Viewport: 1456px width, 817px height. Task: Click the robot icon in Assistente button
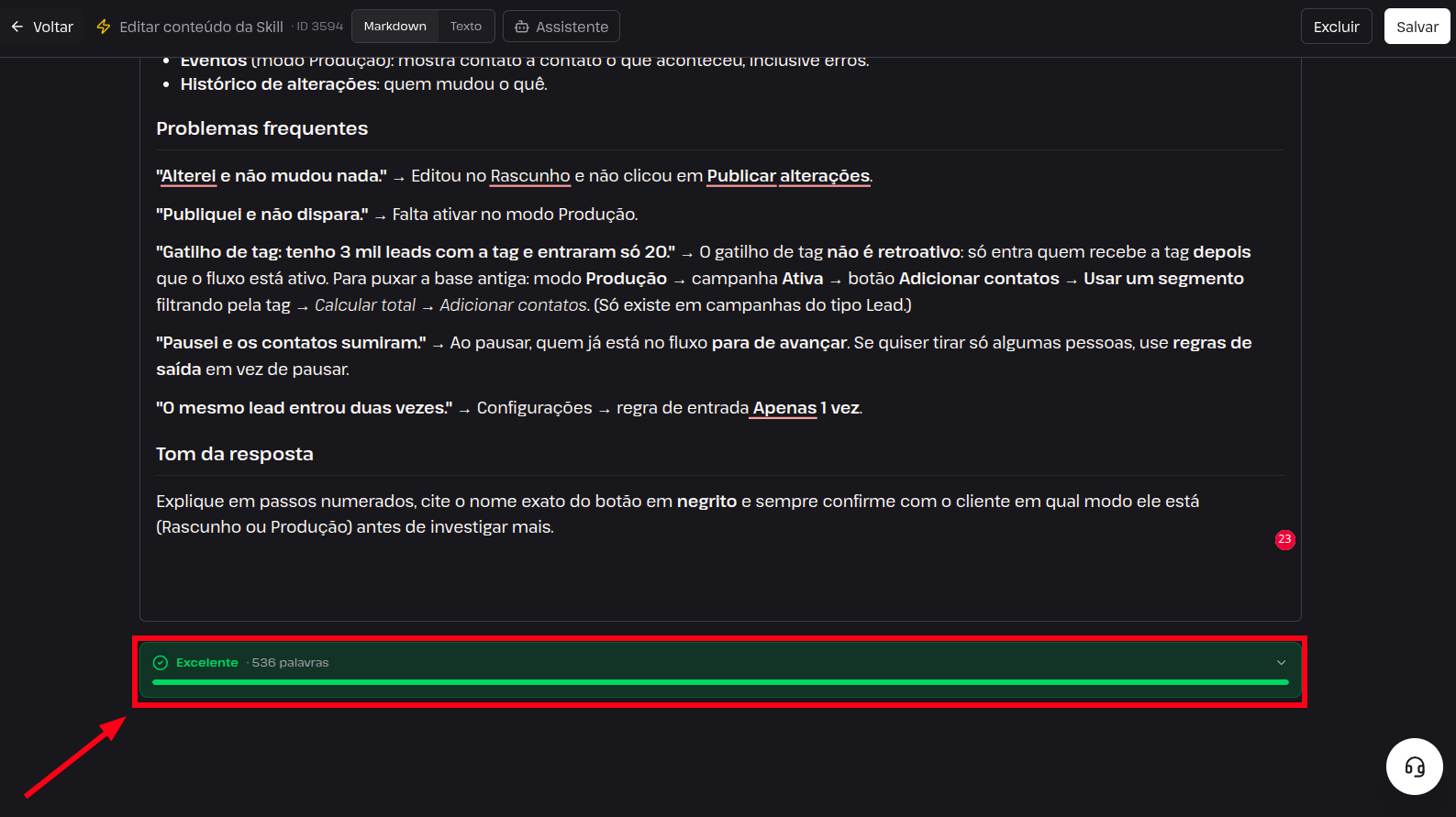522,27
